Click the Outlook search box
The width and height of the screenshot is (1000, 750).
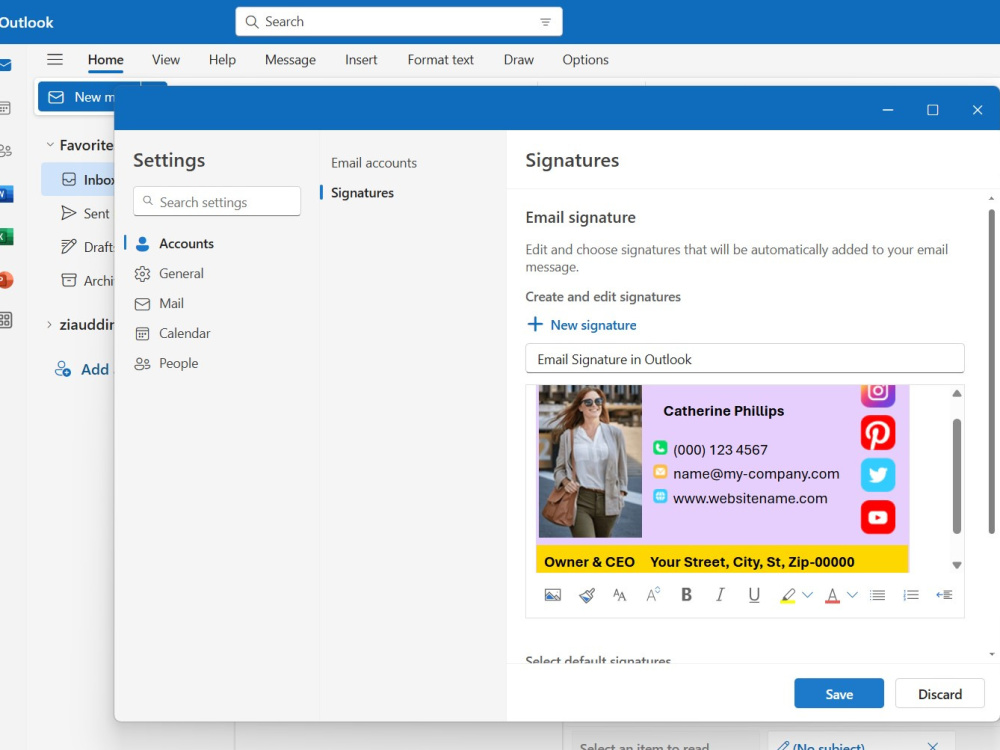pyautogui.click(x=399, y=22)
